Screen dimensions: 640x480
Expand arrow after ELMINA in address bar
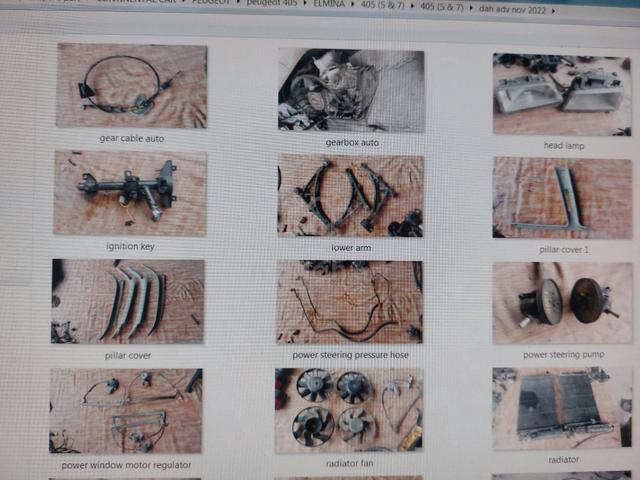coord(353,5)
